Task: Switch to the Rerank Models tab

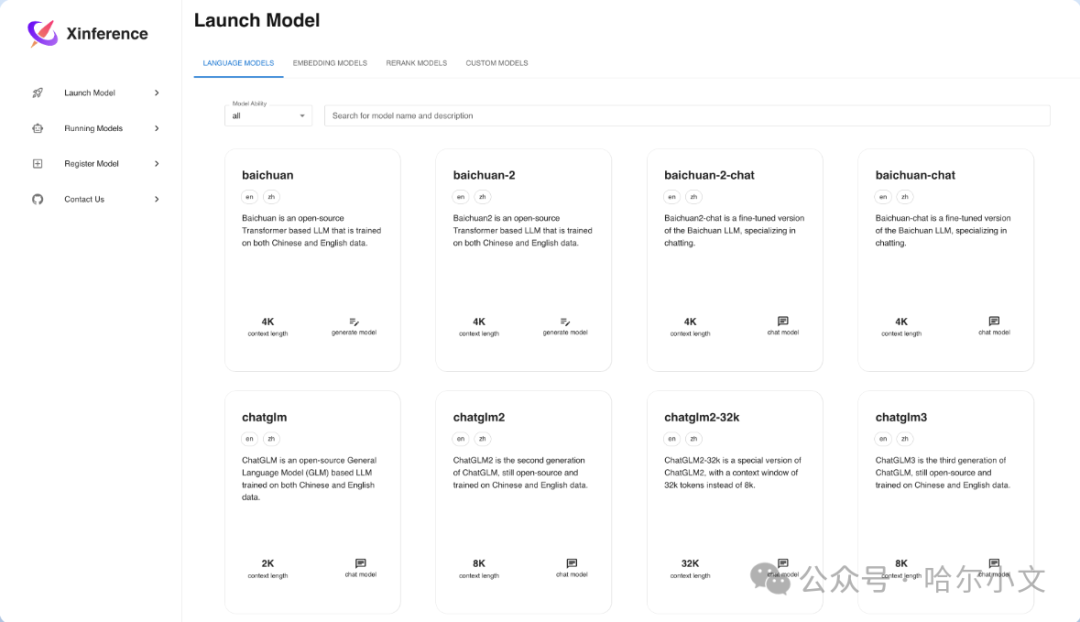Action: coord(417,63)
